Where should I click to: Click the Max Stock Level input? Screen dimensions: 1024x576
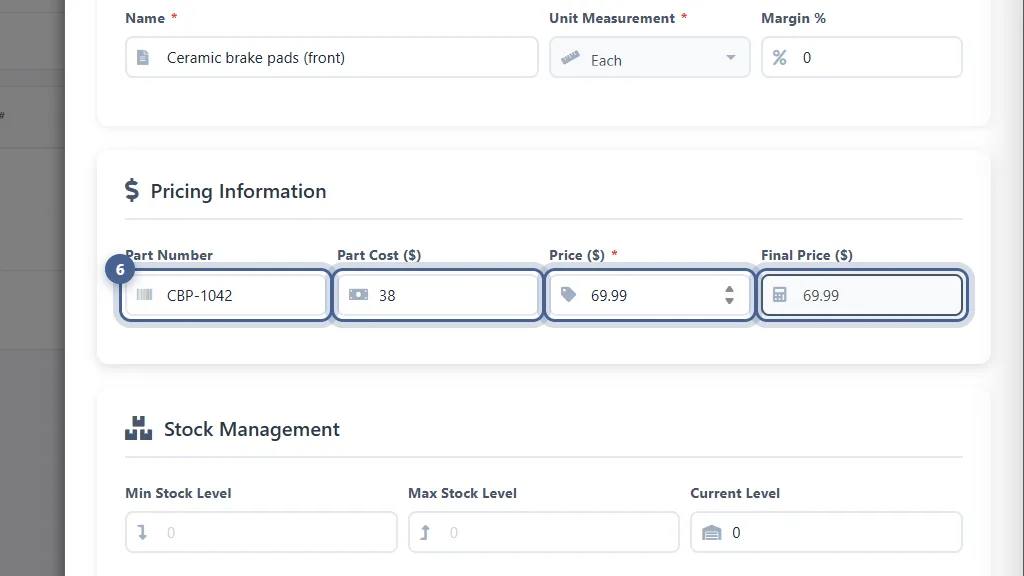point(544,532)
